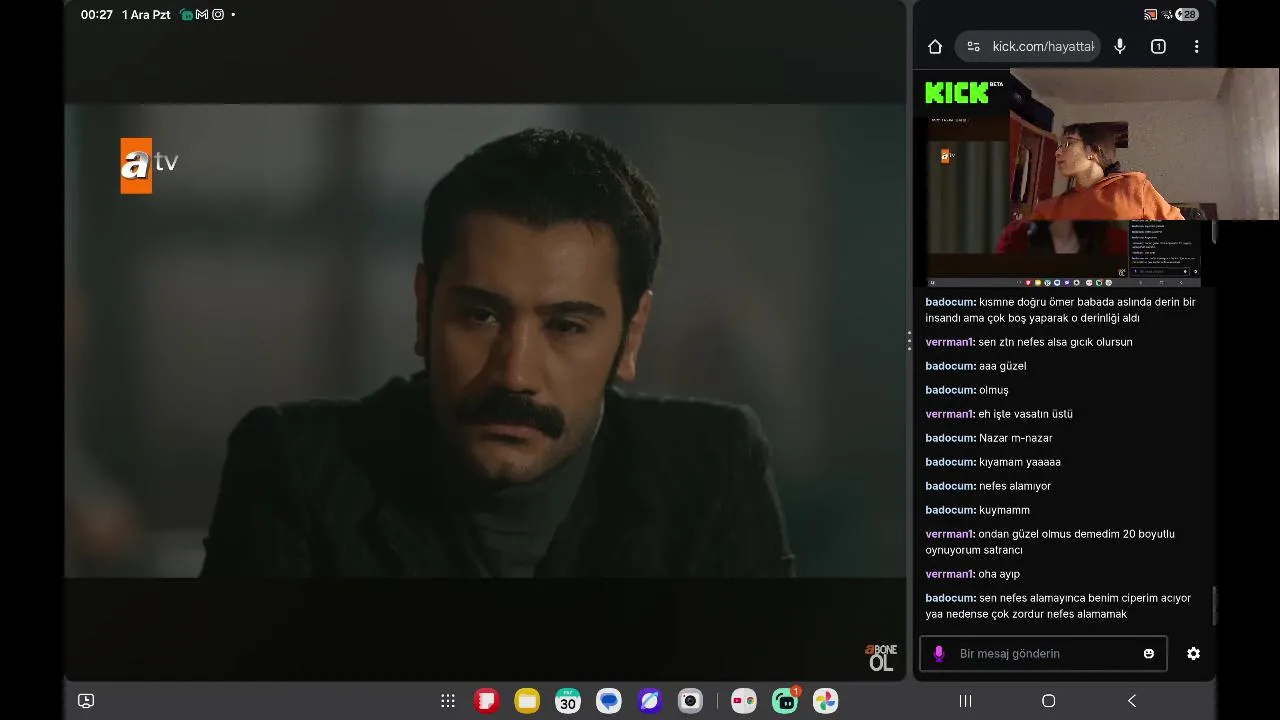
Task: Select the kick.com address bar URL
Action: 1043,46
